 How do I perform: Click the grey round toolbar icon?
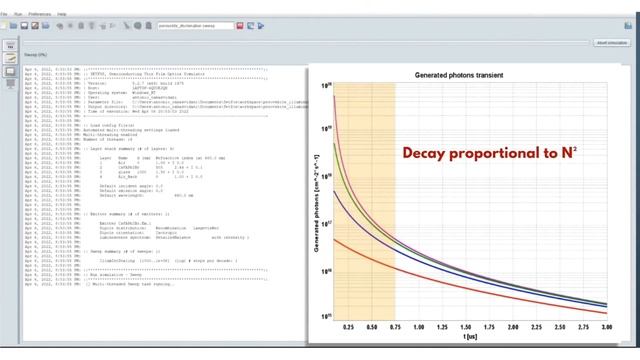click(138, 26)
